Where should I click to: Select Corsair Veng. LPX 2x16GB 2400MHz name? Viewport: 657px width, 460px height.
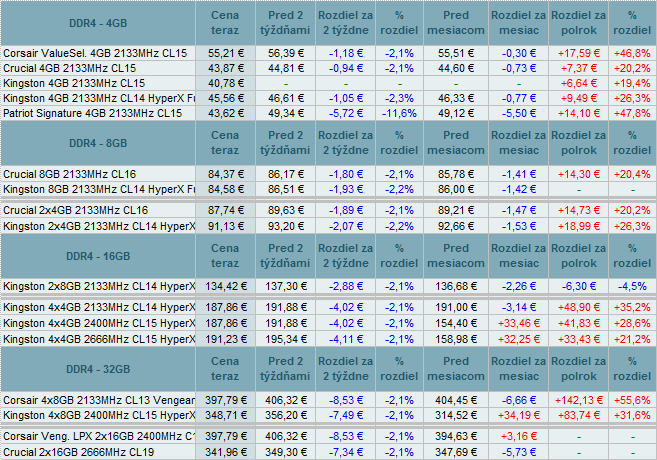click(99, 437)
